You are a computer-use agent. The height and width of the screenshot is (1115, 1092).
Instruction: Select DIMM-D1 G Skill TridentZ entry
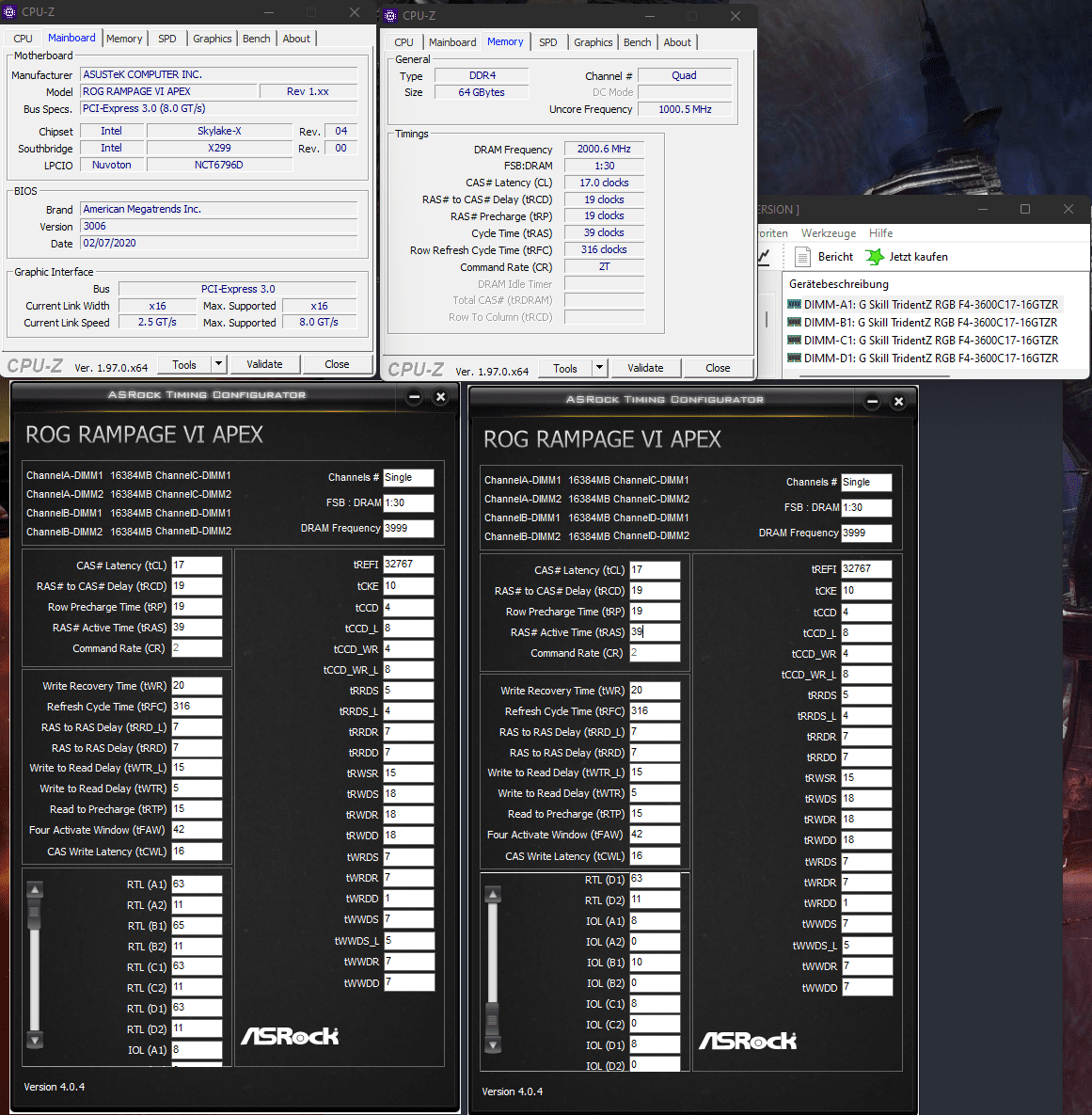coord(930,358)
